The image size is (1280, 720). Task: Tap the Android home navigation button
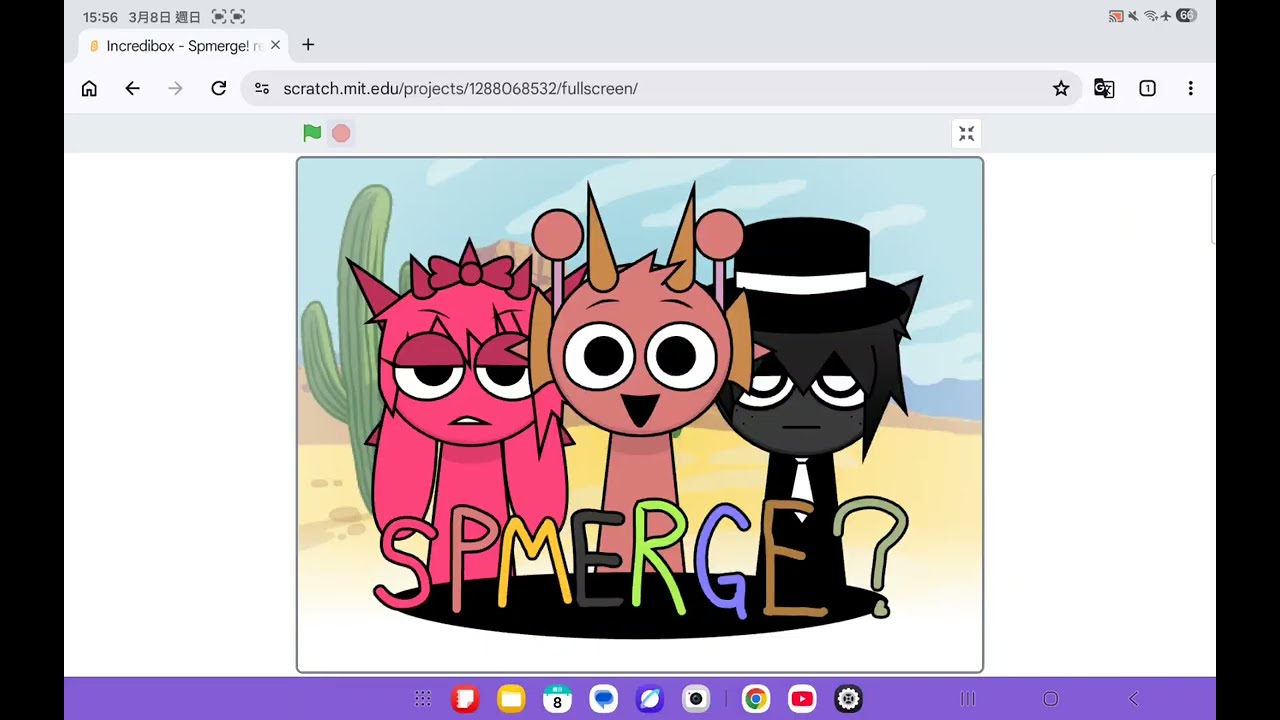pos(1050,699)
